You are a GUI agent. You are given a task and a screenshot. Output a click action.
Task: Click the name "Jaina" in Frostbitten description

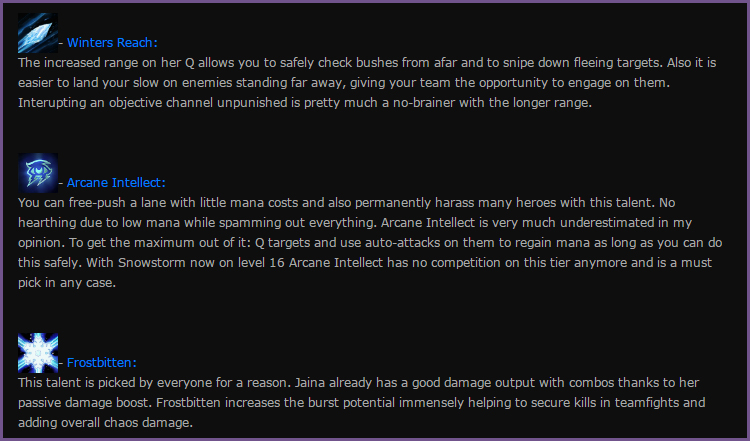pos(310,383)
